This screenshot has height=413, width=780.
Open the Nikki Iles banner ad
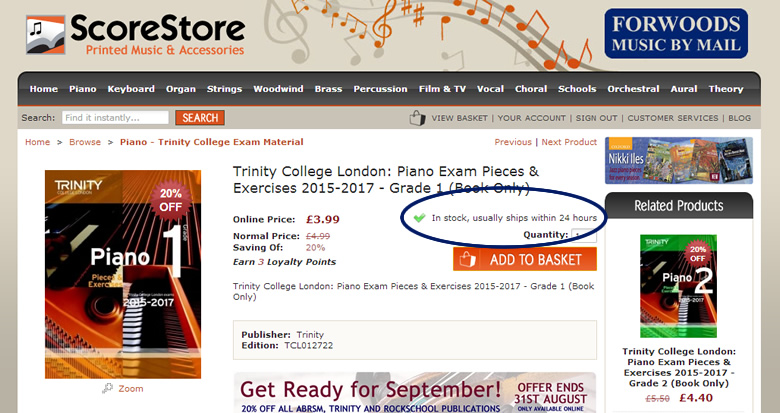[x=679, y=160]
